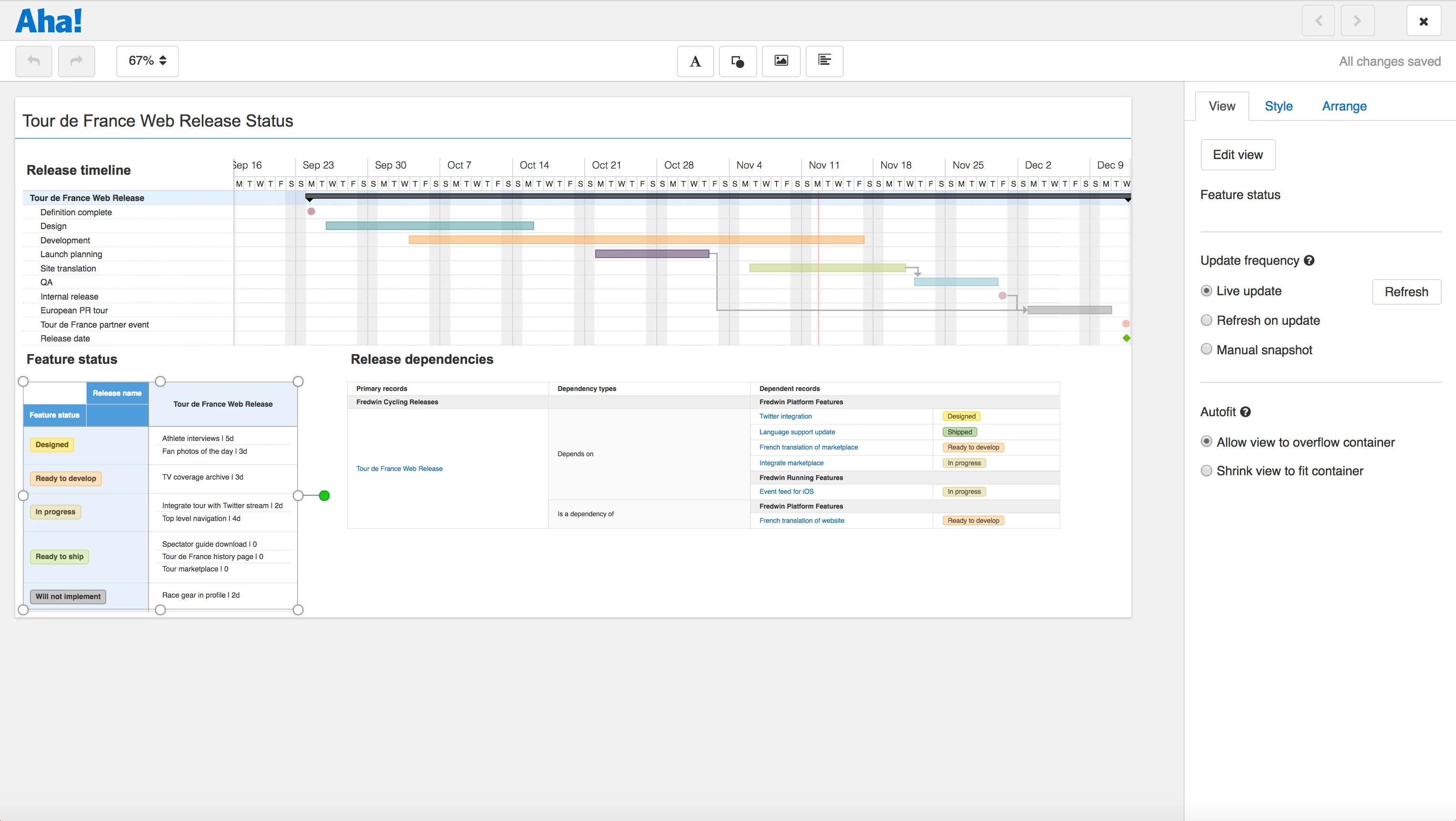The image size is (1456, 821).
Task: Click the insert view icon
Action: (x=824, y=61)
